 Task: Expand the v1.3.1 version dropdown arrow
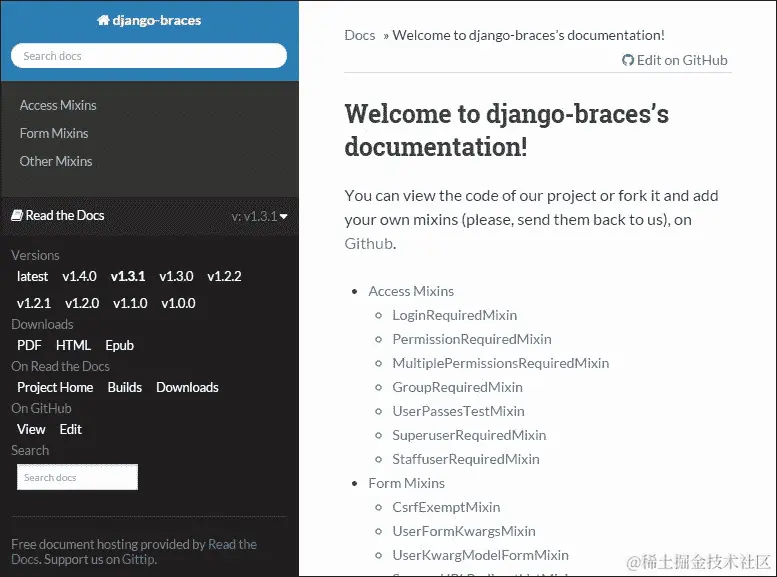[x=283, y=217]
